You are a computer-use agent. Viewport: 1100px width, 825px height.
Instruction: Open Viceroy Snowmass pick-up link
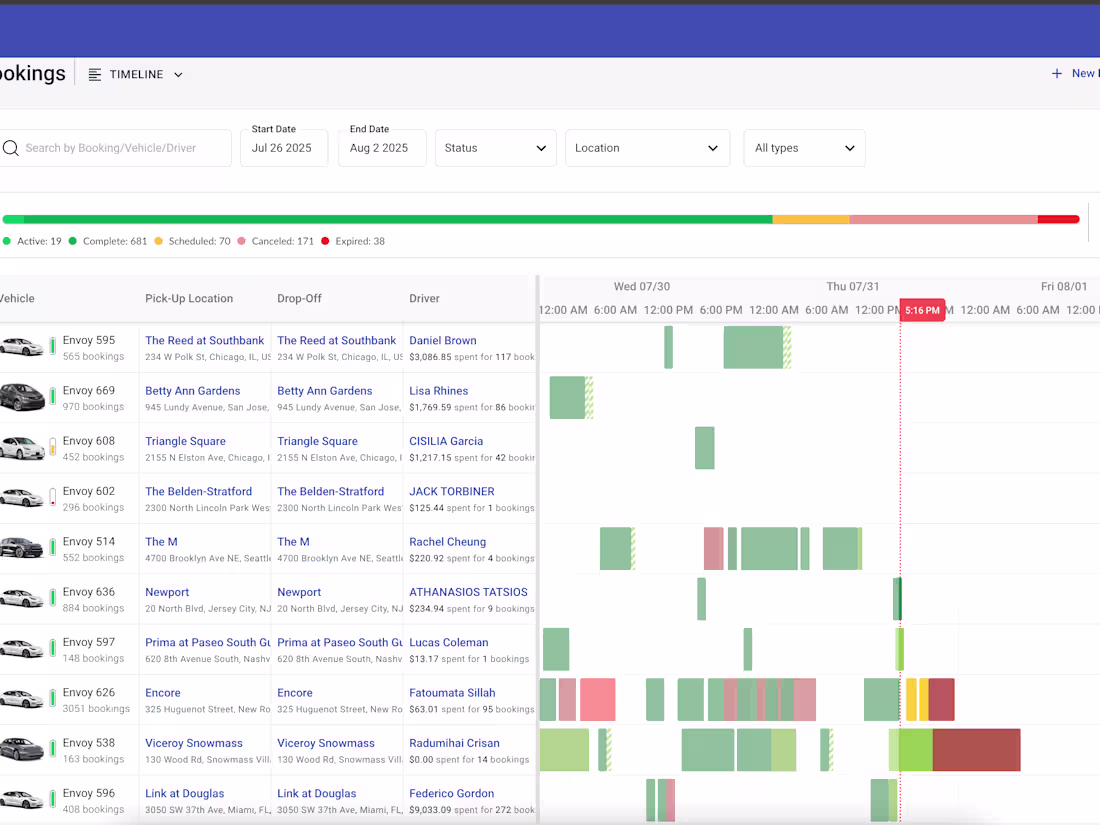pos(194,743)
